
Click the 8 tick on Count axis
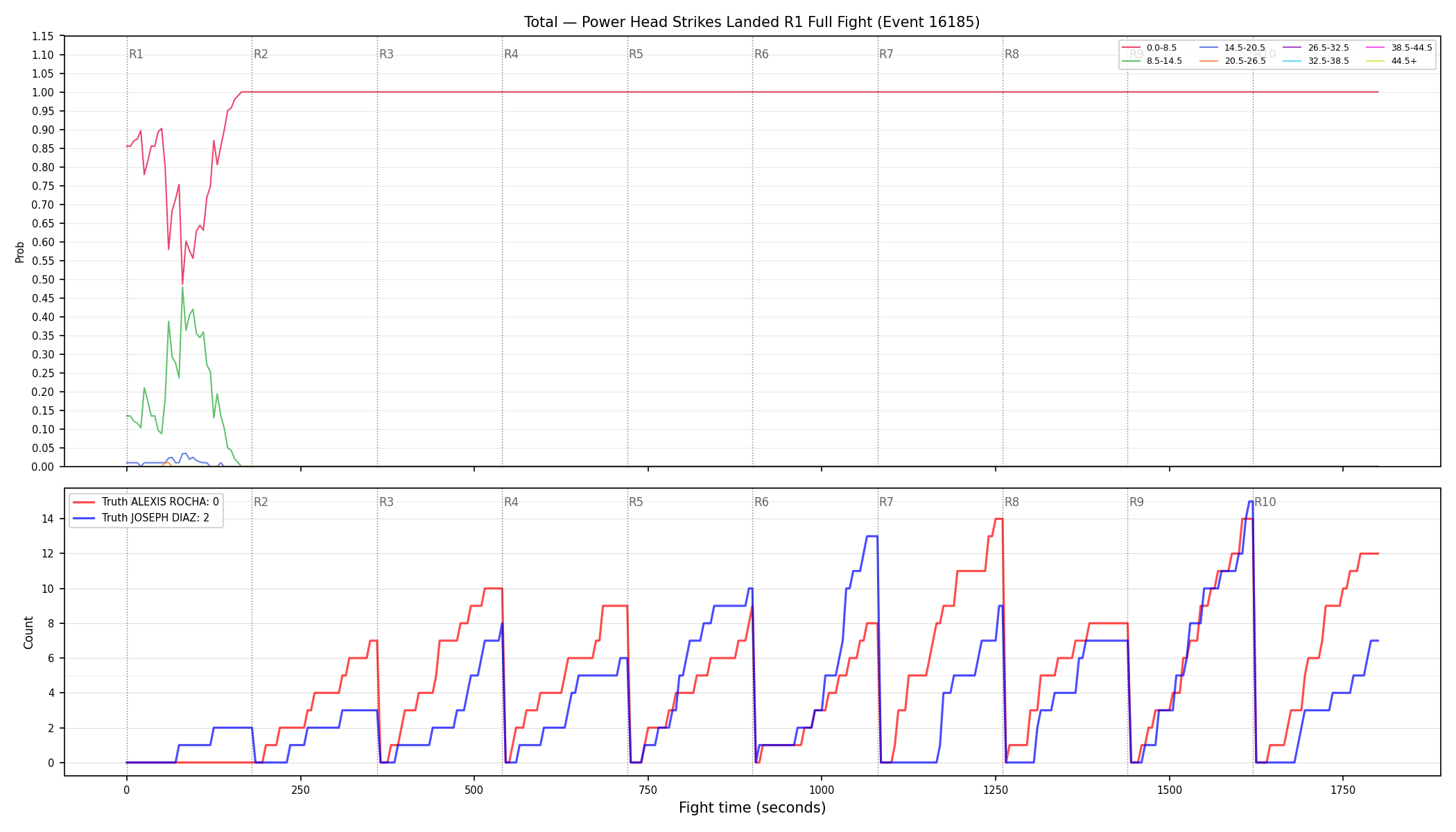(51, 623)
